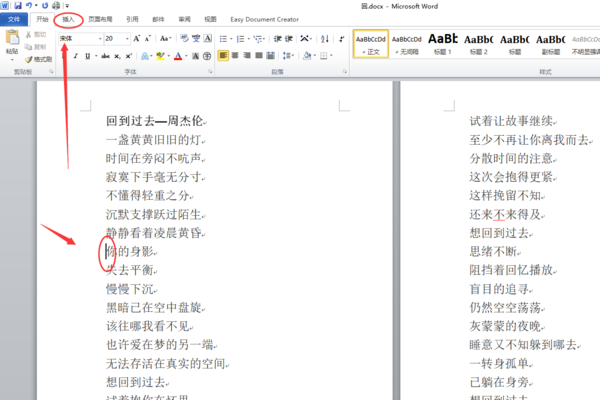600x400 pixels.
Task: Switch to the 开始 (Home) tab
Action: (42, 19)
